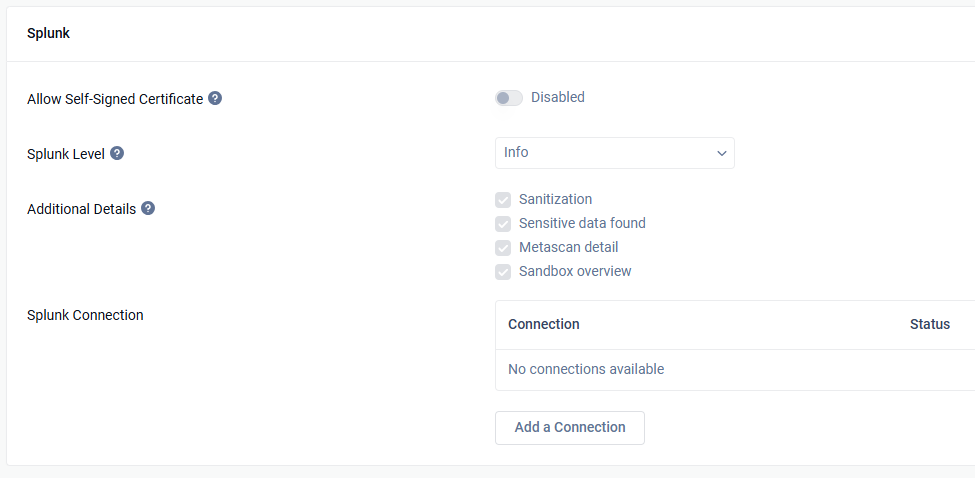Screen dimensions: 975x478
Task: Click the Disabled status text
Action: tap(558, 98)
